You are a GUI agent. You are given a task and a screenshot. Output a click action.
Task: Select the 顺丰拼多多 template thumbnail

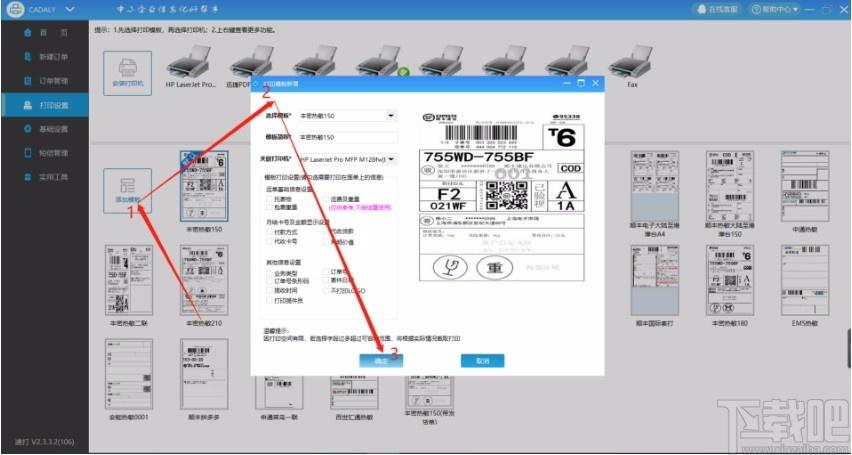tap(204, 374)
